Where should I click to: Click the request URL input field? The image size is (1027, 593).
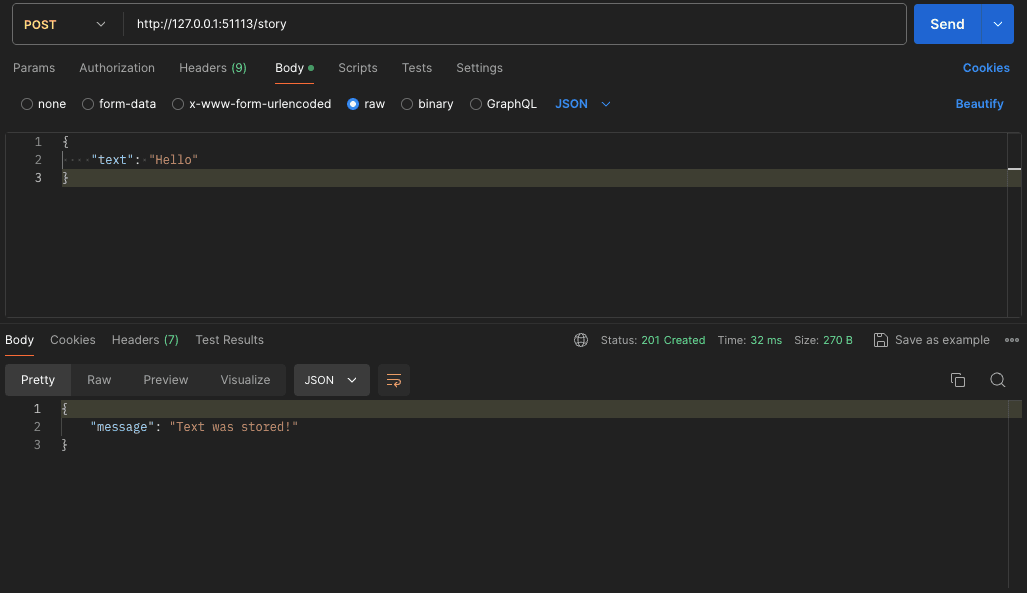coord(517,24)
